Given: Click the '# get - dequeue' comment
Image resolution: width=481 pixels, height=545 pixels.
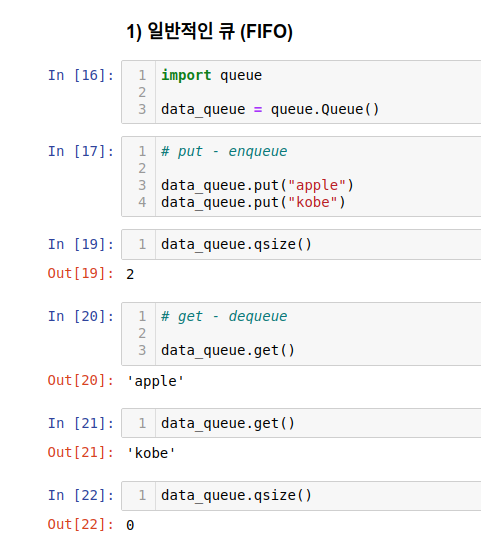Looking at the screenshot, I should (x=224, y=316).
